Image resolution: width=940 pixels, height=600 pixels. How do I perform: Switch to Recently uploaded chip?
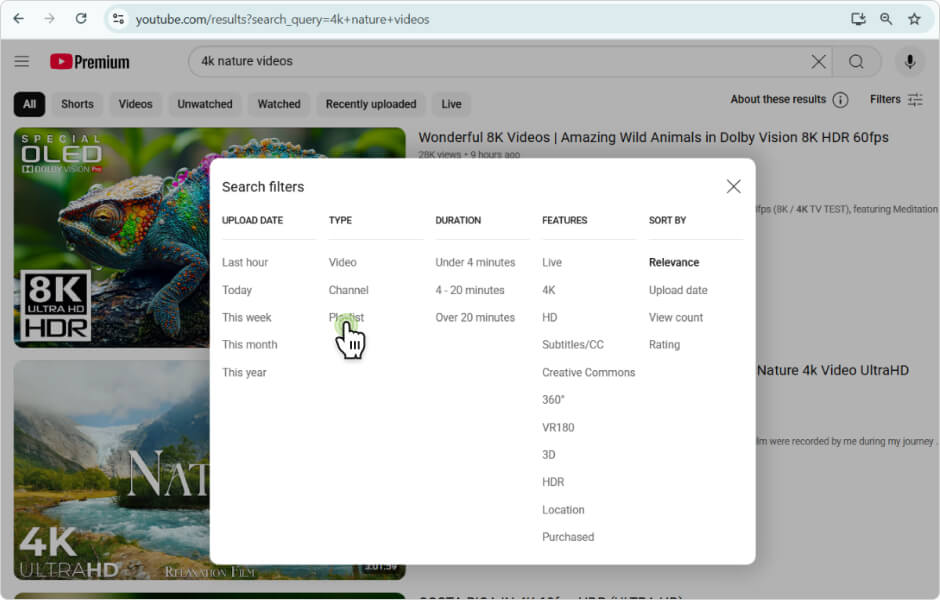371,104
